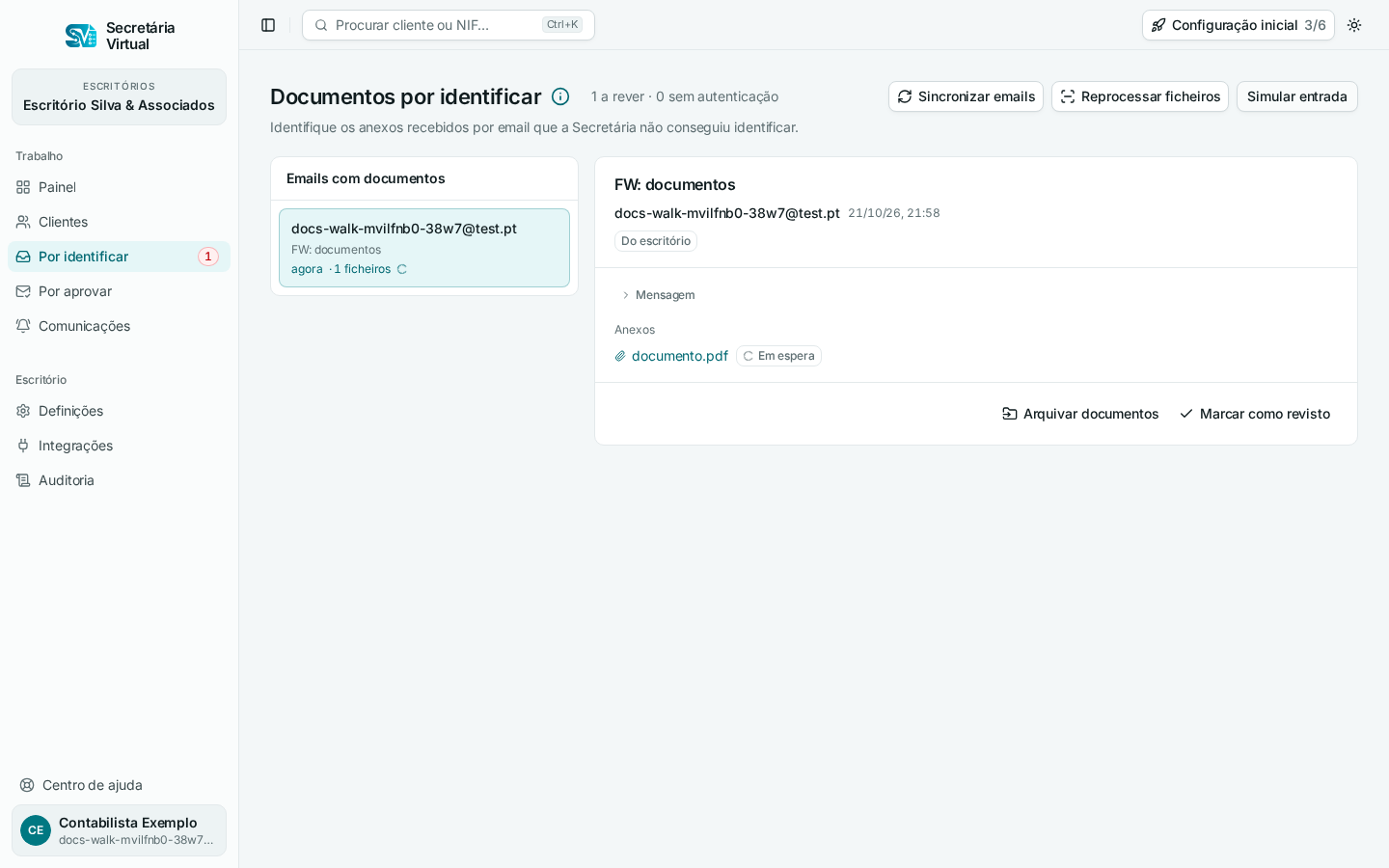Open Definições in the sidebar
The width and height of the screenshot is (1389, 868).
tap(119, 411)
